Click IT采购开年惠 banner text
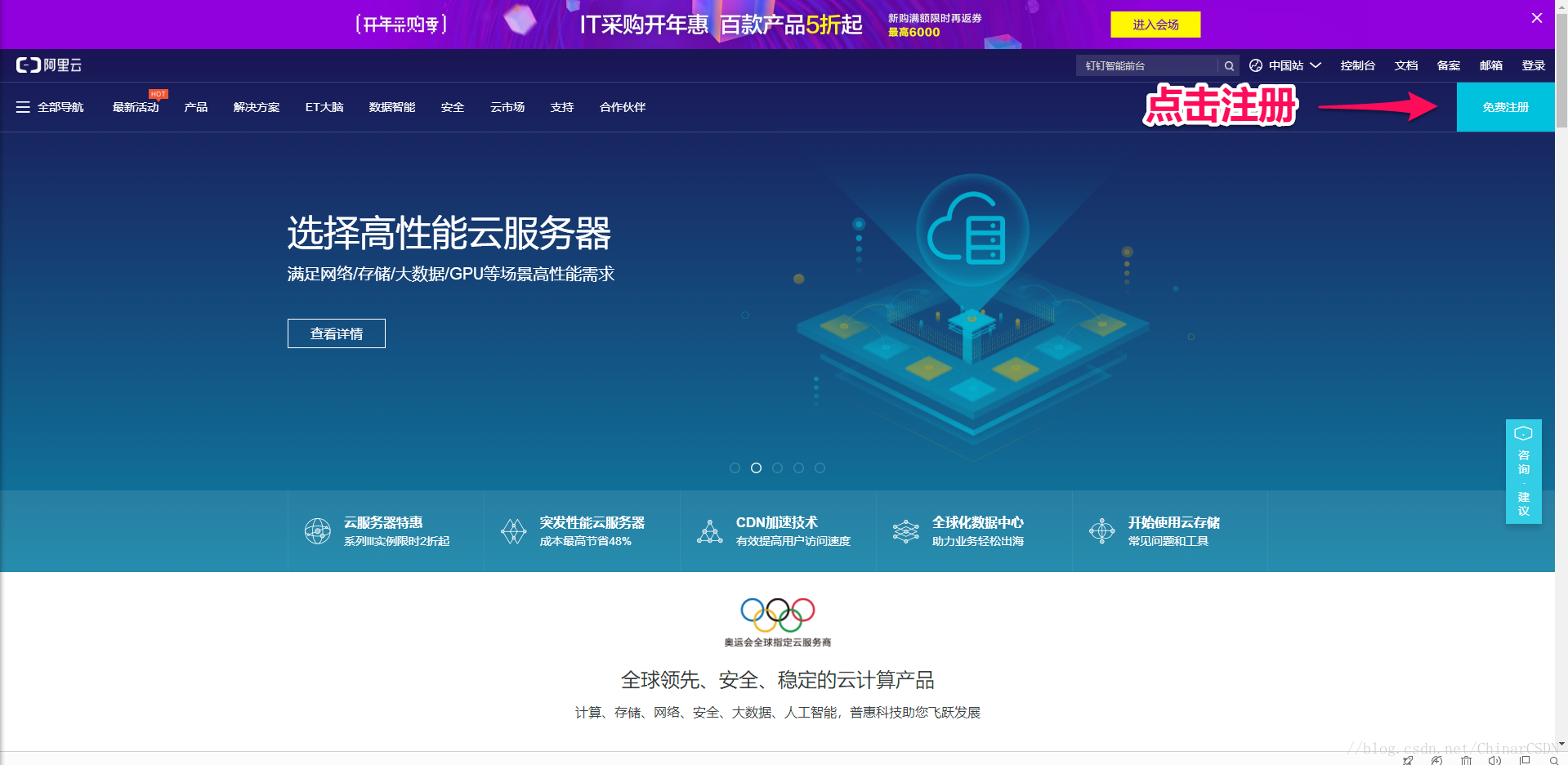1568x765 pixels. 644,25
